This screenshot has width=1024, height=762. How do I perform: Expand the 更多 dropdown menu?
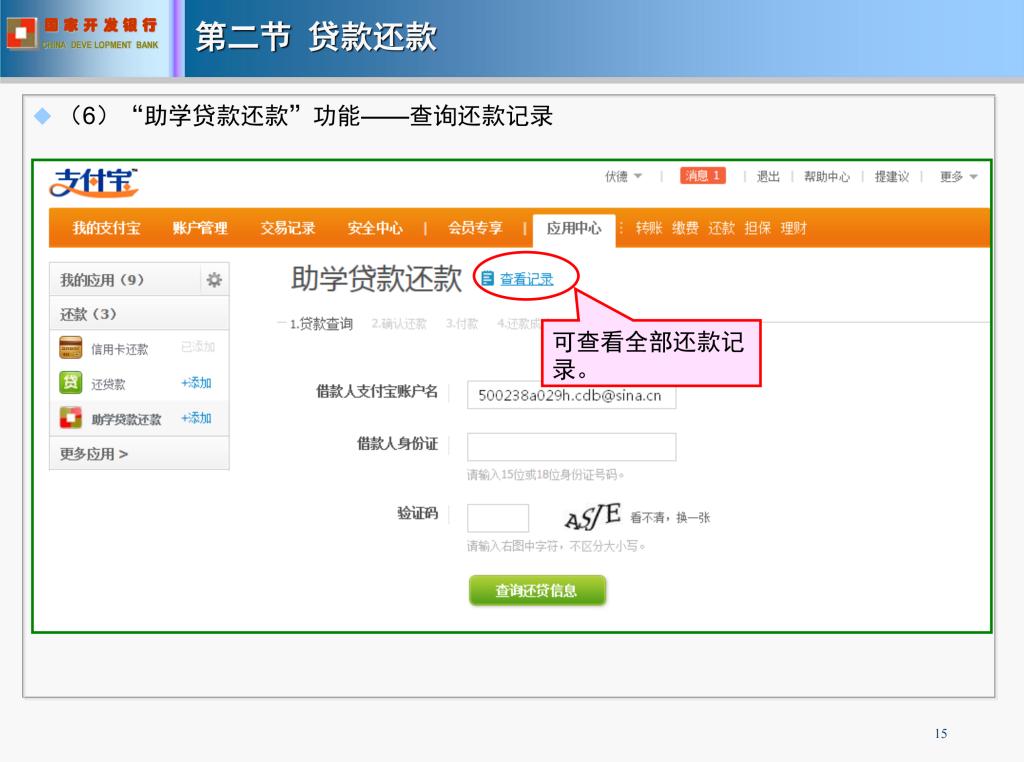point(958,176)
